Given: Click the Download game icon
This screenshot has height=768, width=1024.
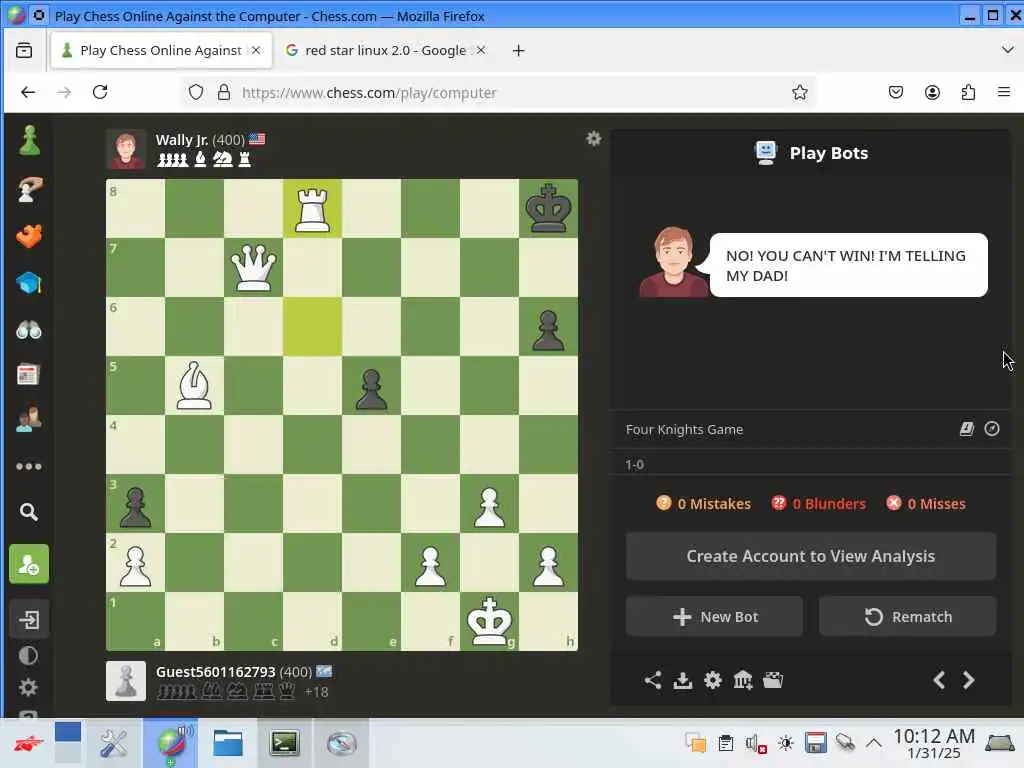Looking at the screenshot, I should pyautogui.click(x=682, y=680).
